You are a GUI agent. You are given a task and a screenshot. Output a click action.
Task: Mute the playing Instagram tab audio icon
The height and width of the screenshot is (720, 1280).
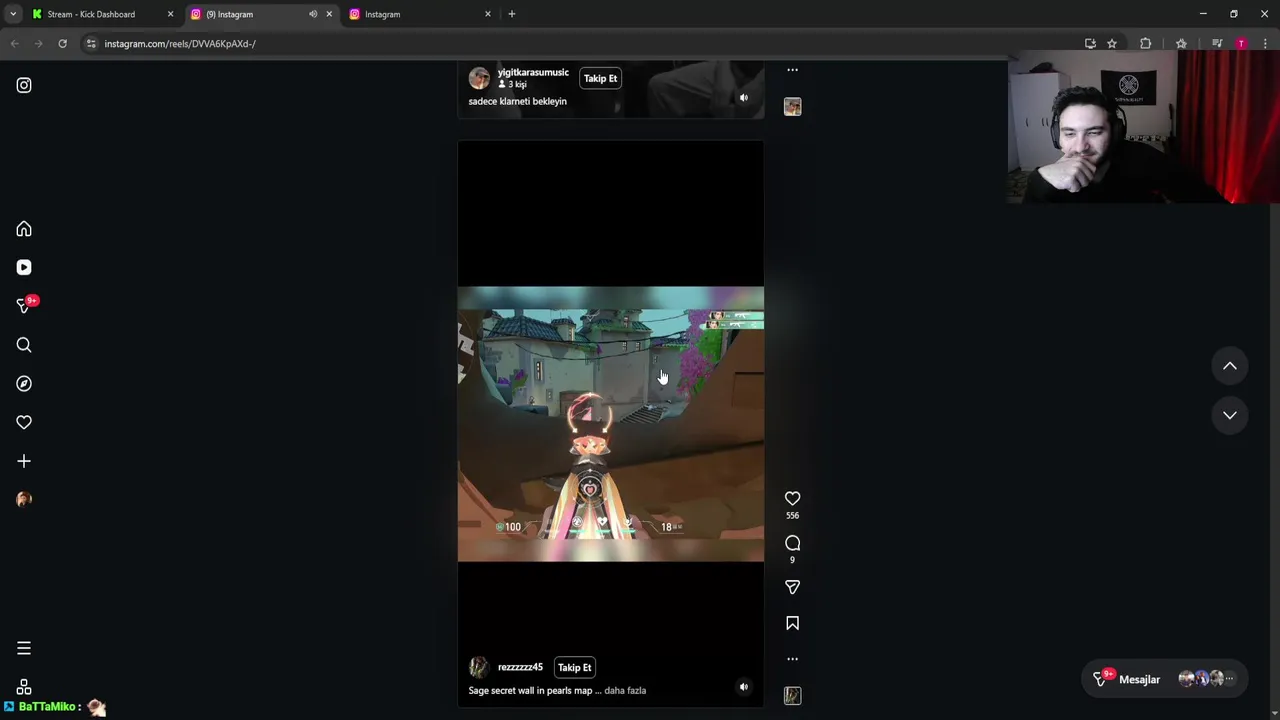(x=313, y=14)
